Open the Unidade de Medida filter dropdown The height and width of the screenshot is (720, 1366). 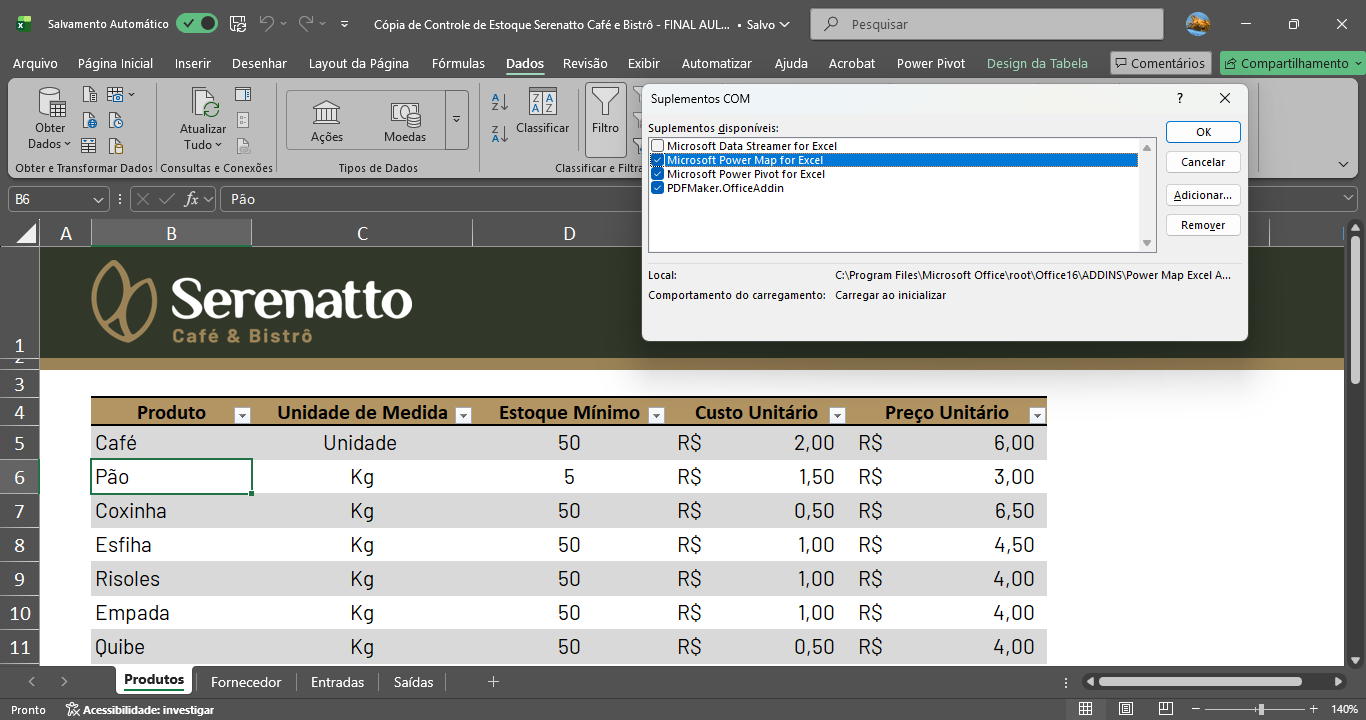click(x=463, y=415)
